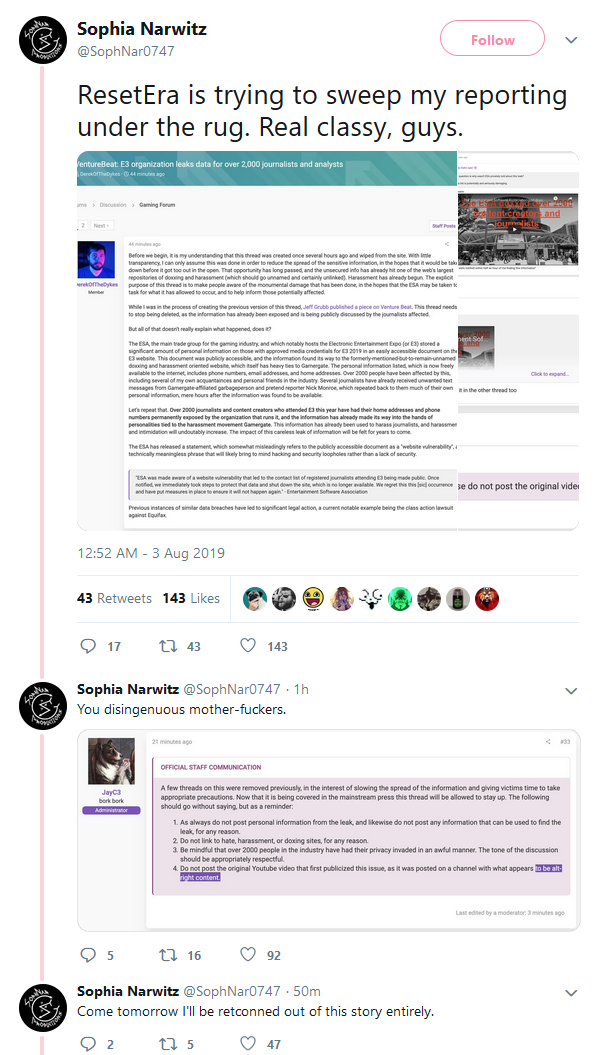This screenshot has width=602, height=1055.
Task: Expand options for the 1h reply tweet
Action: point(571,691)
